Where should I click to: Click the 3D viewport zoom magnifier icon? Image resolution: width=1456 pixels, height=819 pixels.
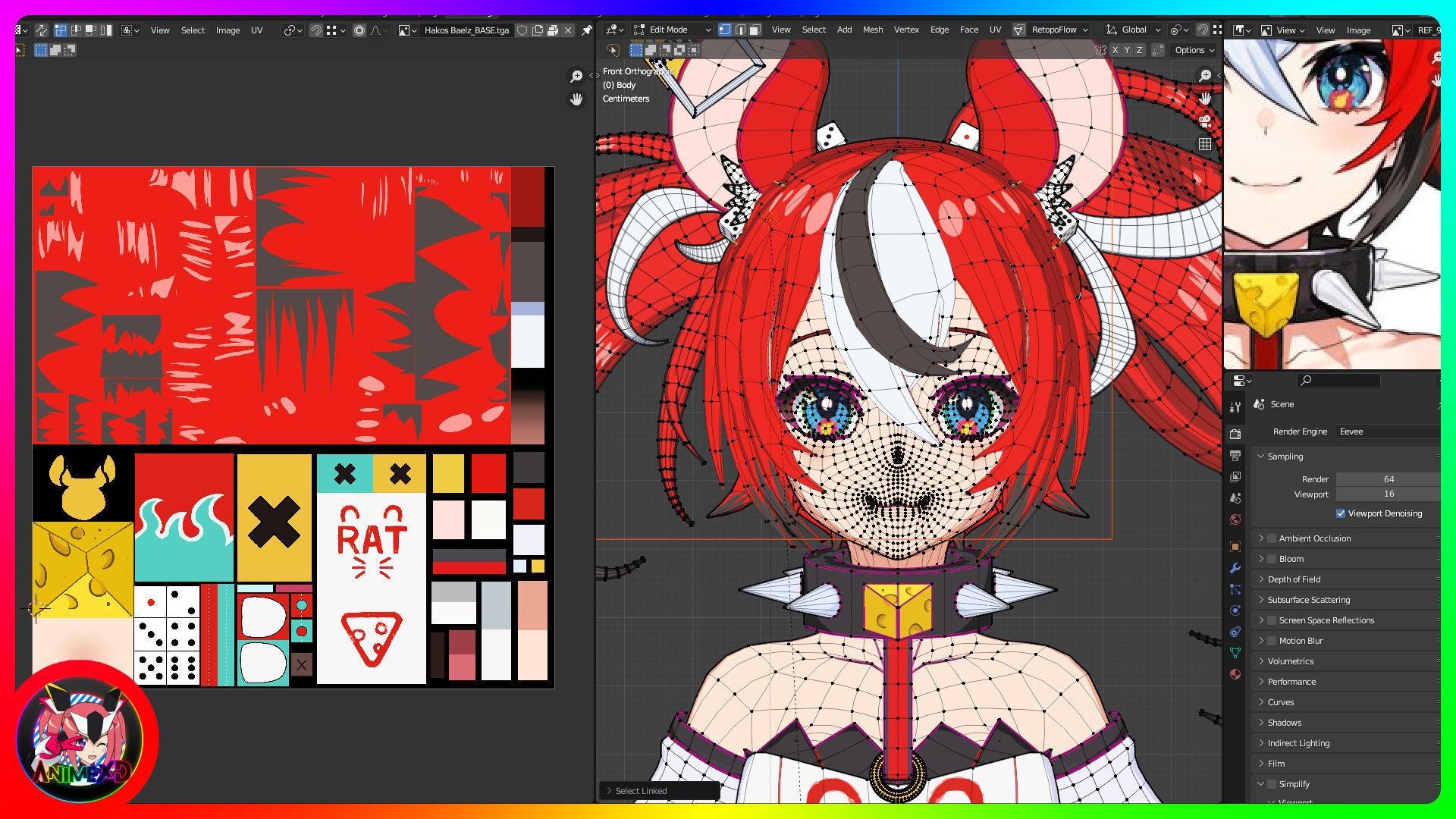coord(1205,76)
